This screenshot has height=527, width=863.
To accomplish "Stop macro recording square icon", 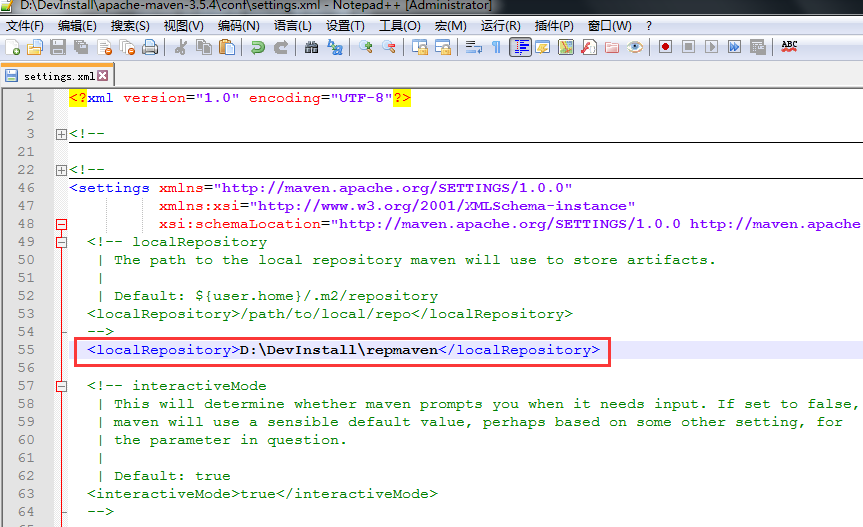I will (688, 47).
